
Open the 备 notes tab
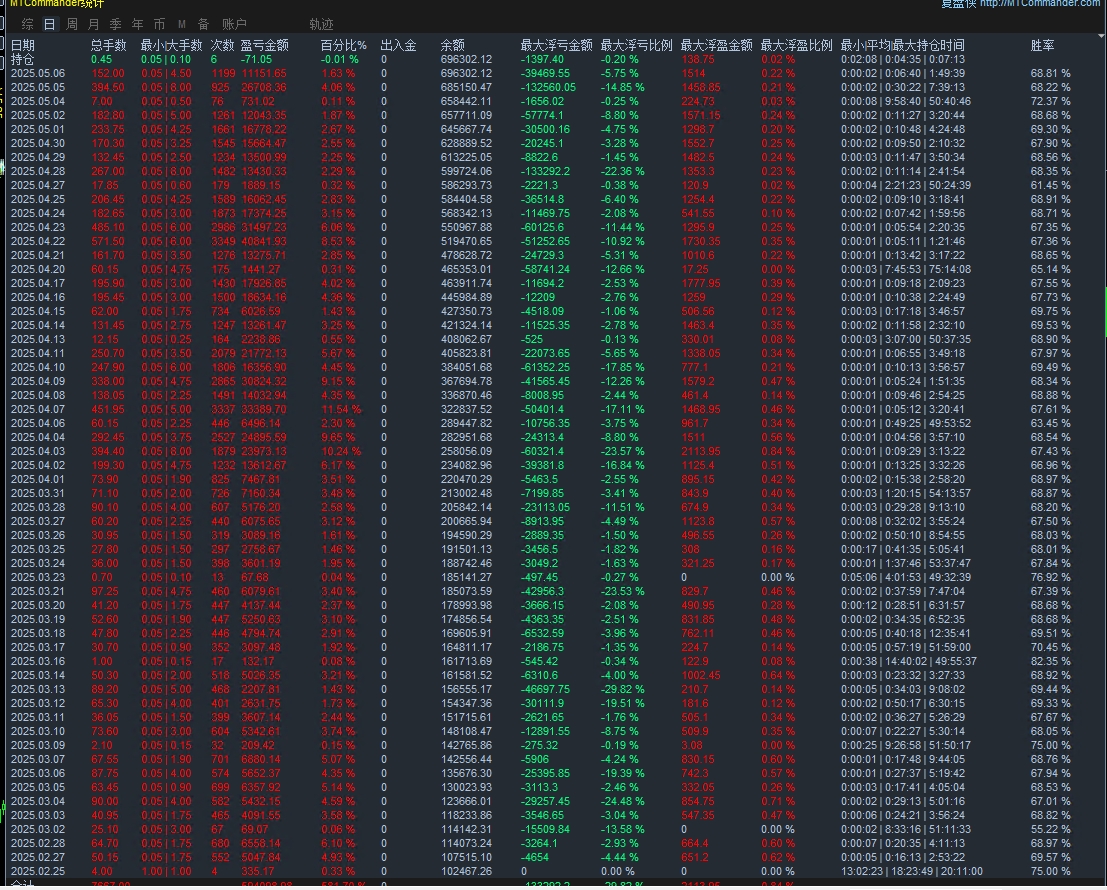203,25
